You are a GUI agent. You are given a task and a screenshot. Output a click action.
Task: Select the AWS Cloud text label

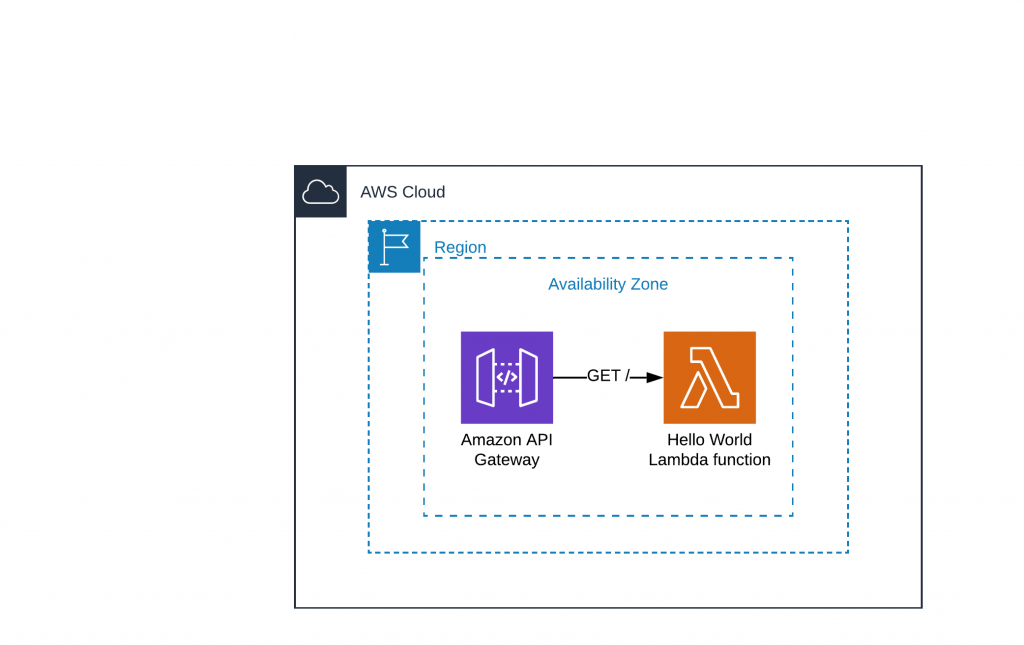(402, 192)
